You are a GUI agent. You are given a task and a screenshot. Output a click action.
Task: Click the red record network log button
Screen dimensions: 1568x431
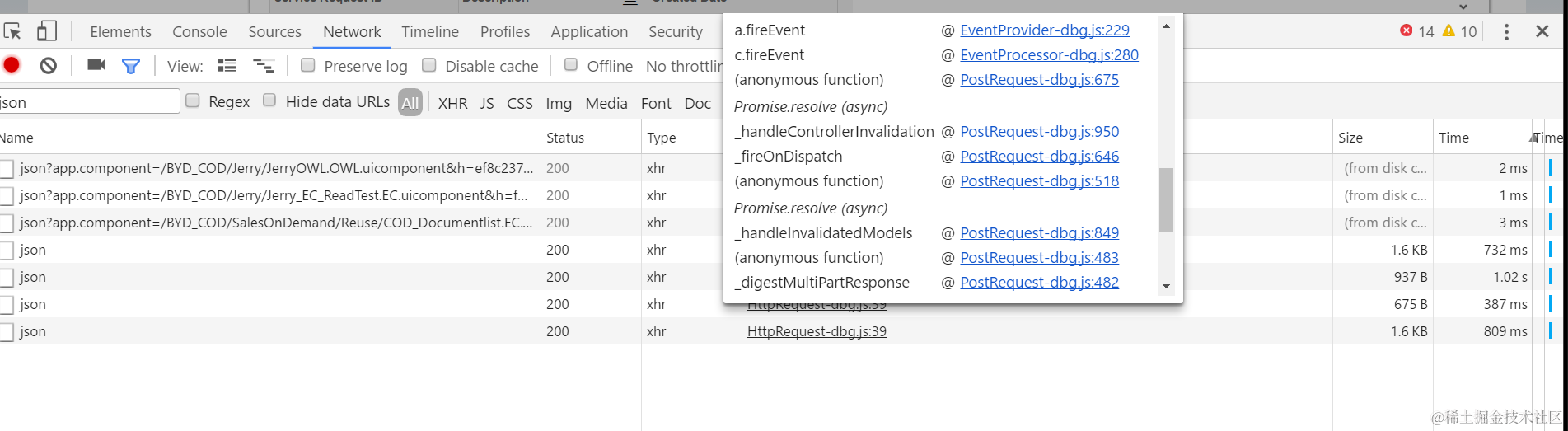pyautogui.click(x=12, y=65)
